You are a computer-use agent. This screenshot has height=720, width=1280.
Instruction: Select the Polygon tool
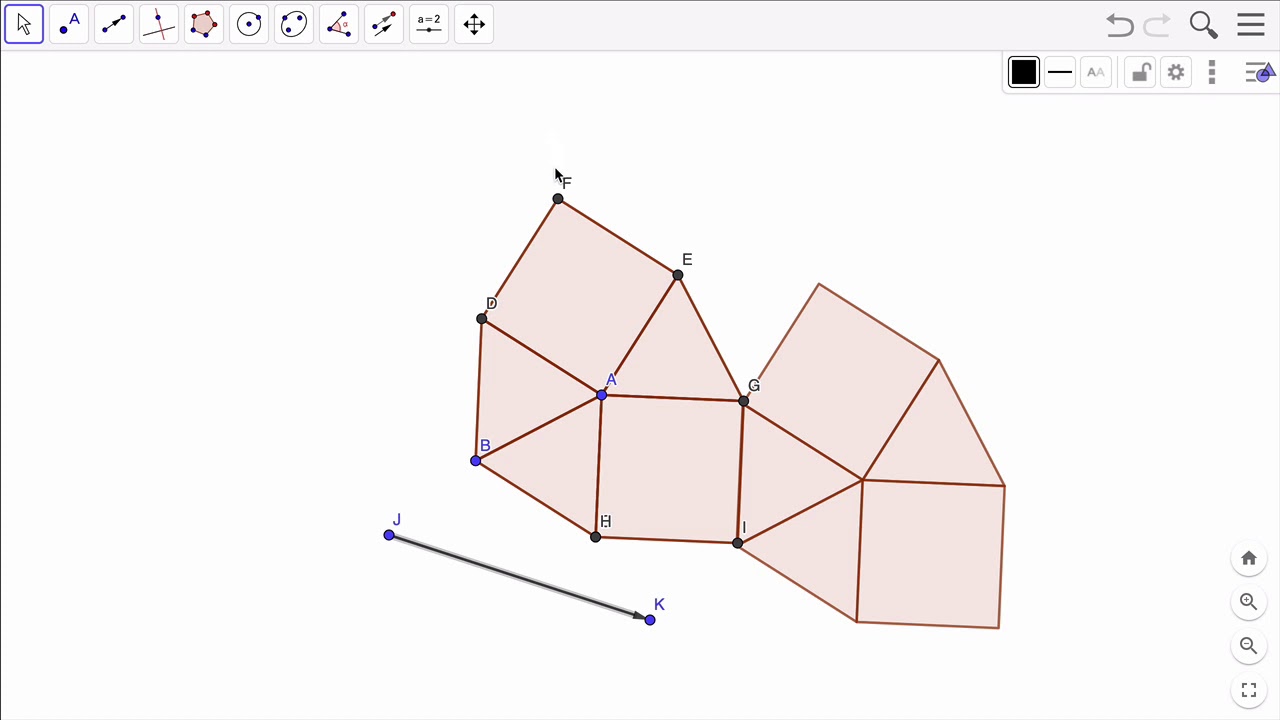(204, 24)
